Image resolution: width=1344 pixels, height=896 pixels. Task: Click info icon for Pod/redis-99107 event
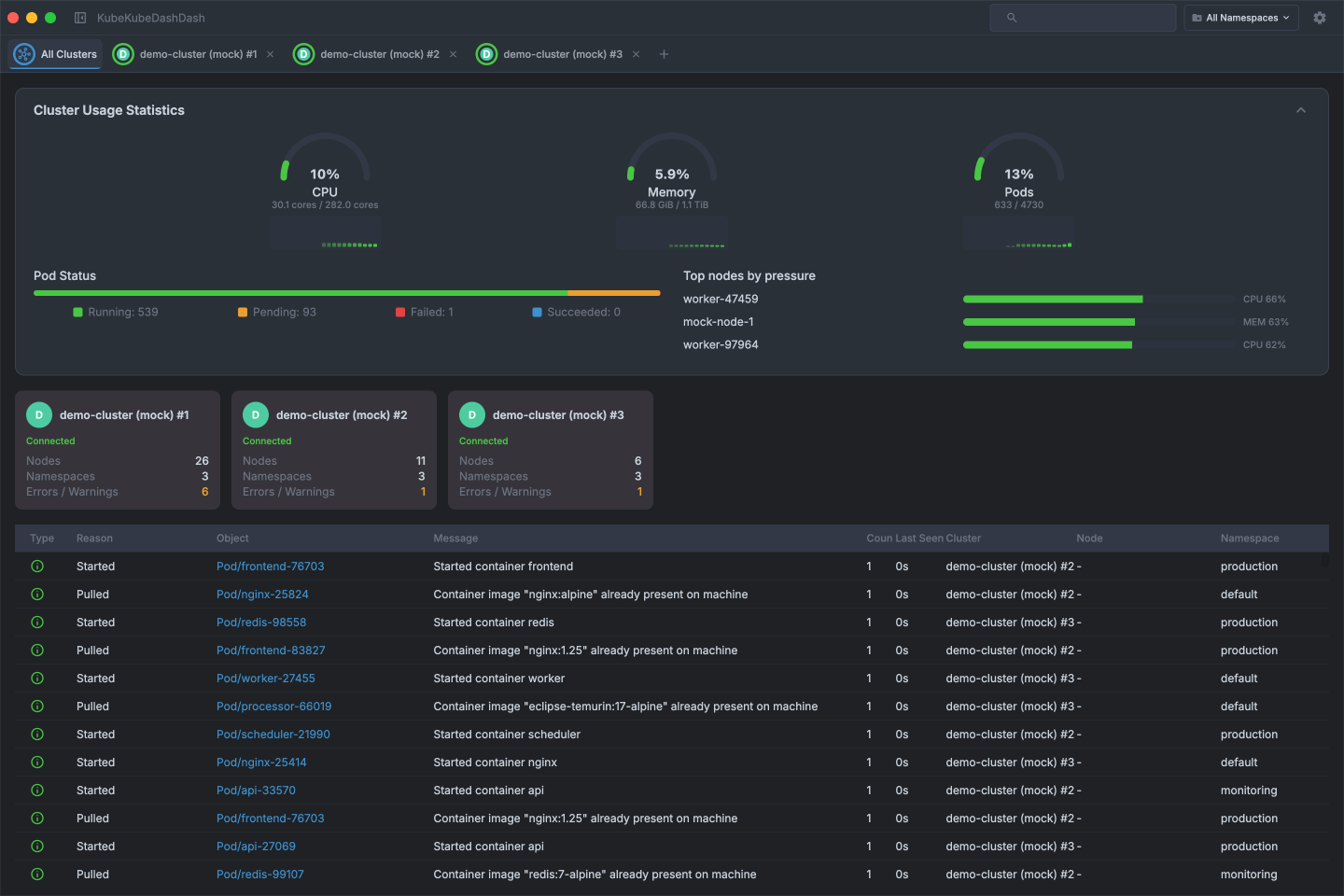(x=37, y=875)
